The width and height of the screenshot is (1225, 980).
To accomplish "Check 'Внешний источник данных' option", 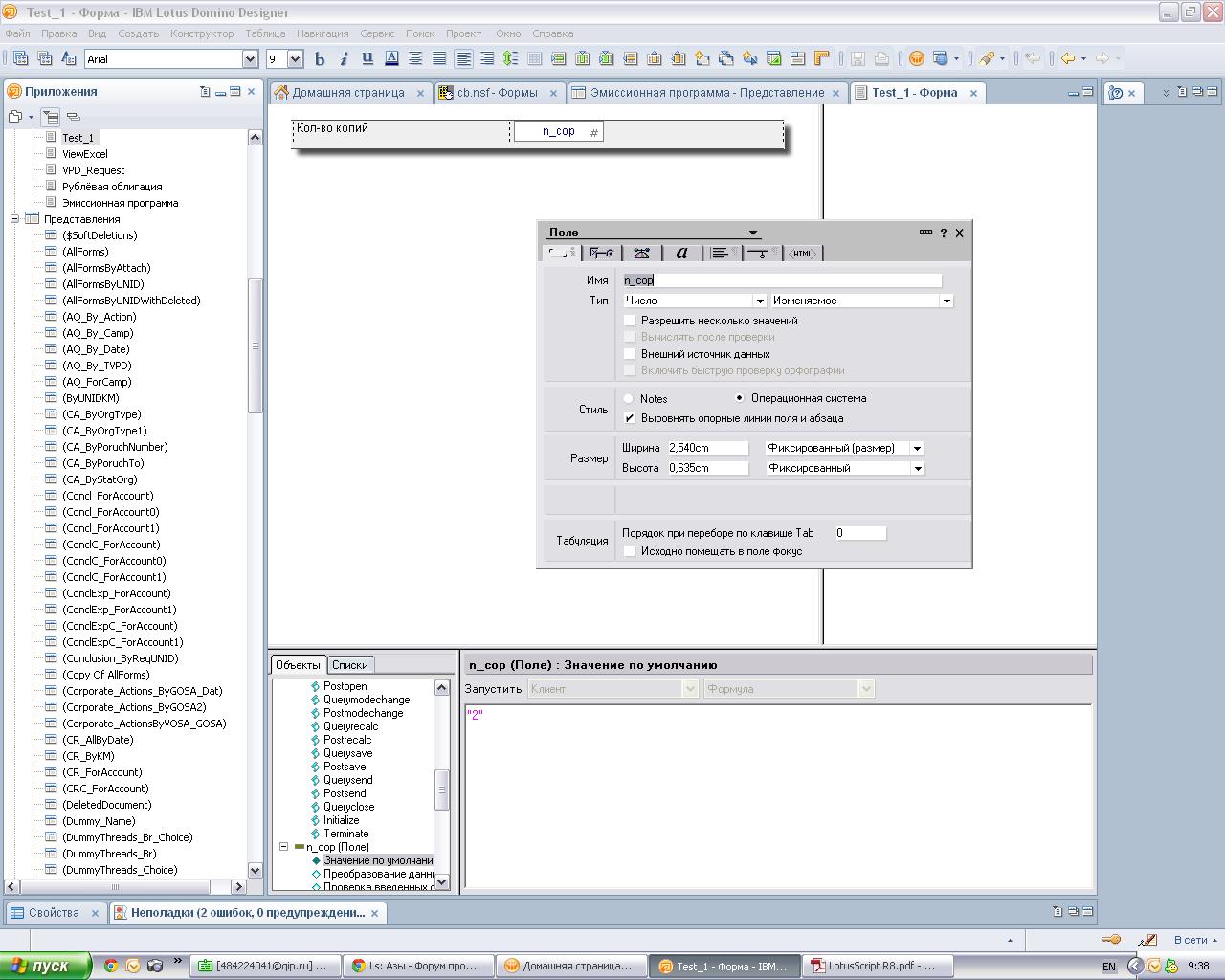I will 630,354.
